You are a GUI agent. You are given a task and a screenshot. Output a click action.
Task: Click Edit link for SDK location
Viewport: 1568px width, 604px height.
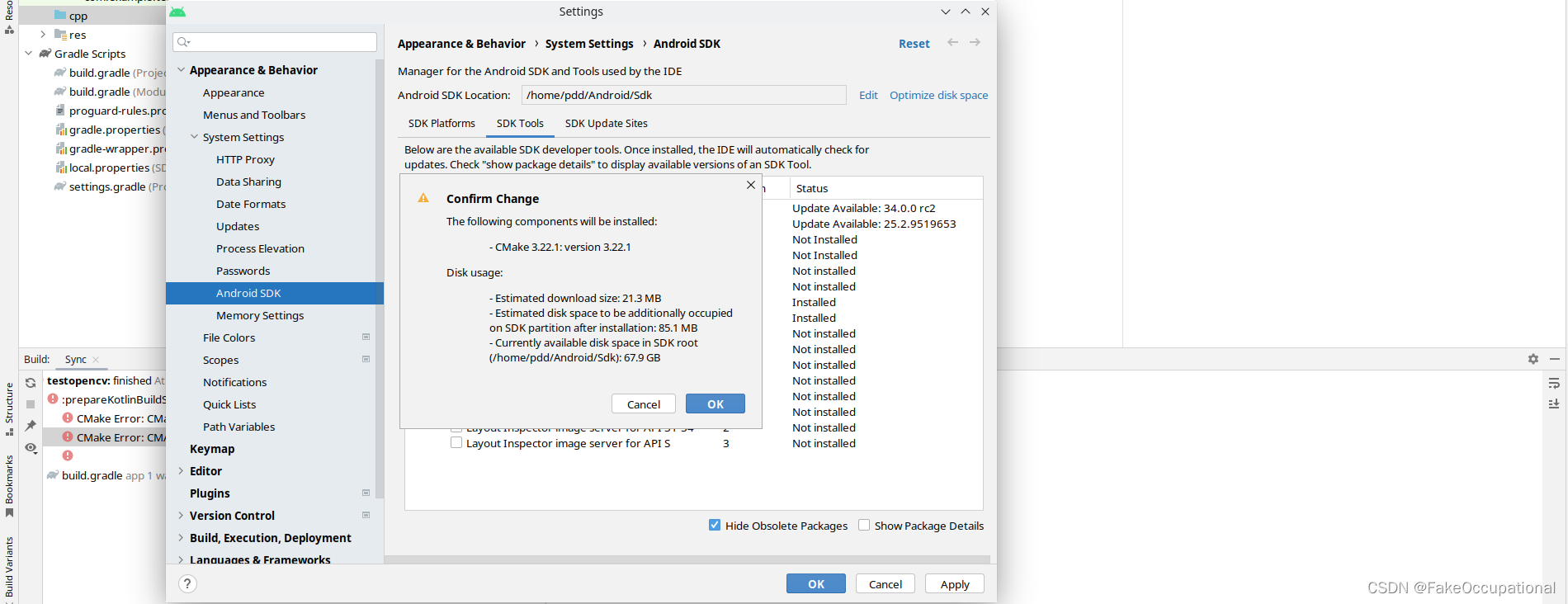tap(868, 96)
